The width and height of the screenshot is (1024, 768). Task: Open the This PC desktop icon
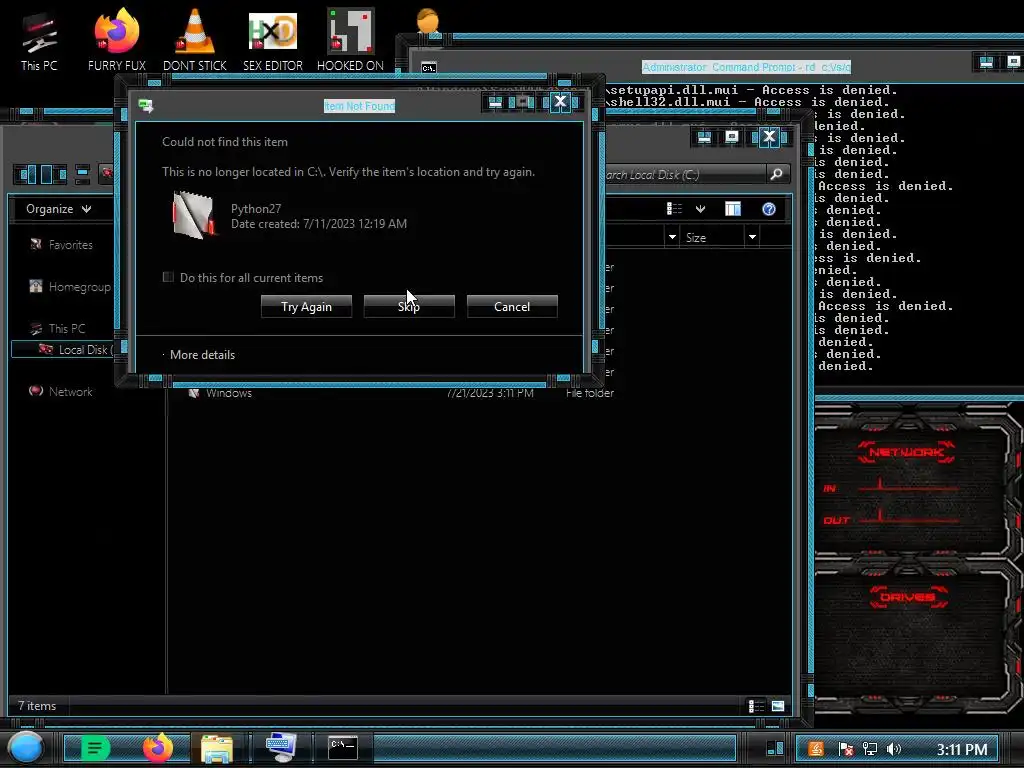(x=39, y=41)
